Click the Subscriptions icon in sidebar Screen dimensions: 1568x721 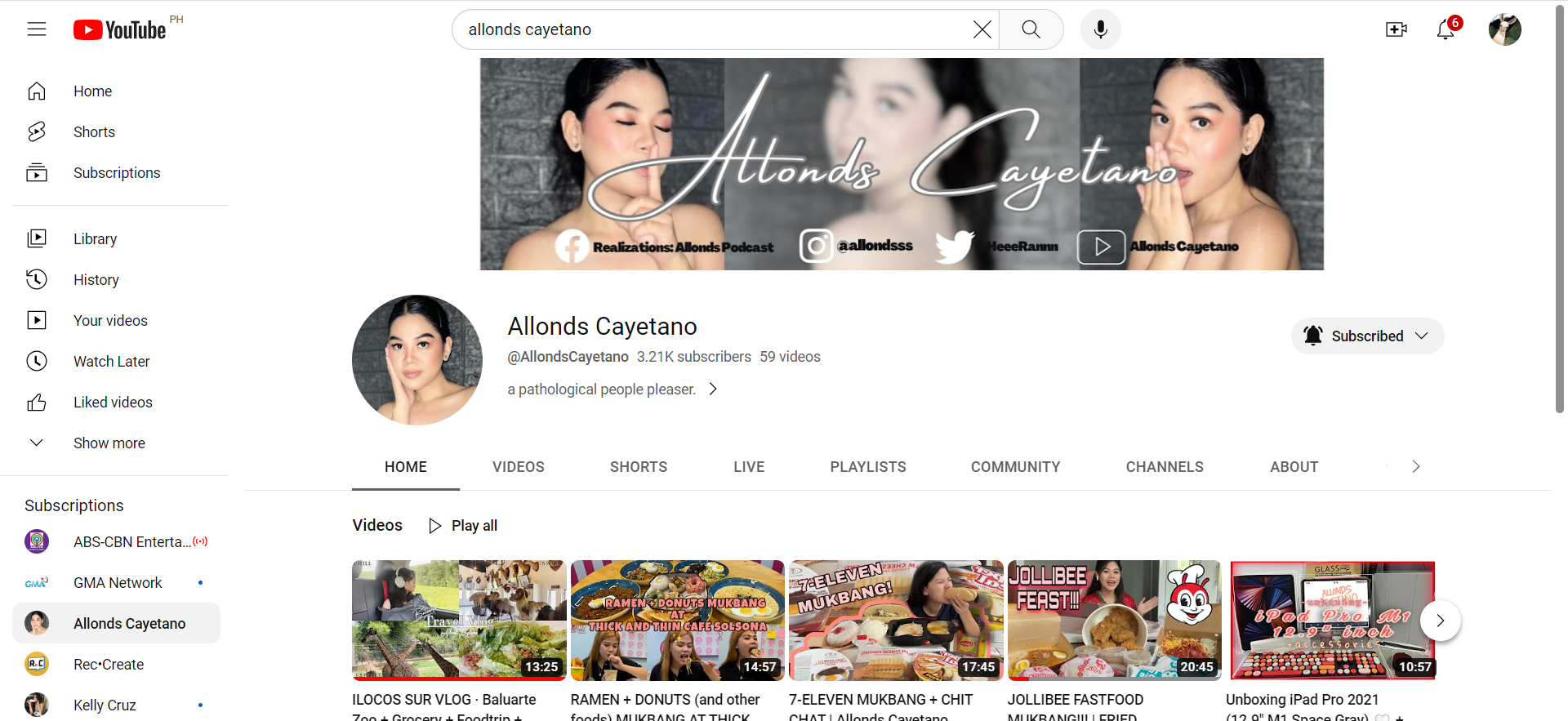(37, 173)
